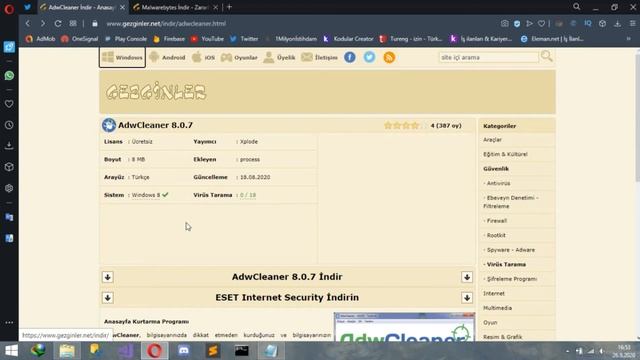Open the Downloads arrow icon in sidebar
Image resolution: width=640 pixels, height=360 pixels.
[9, 146]
